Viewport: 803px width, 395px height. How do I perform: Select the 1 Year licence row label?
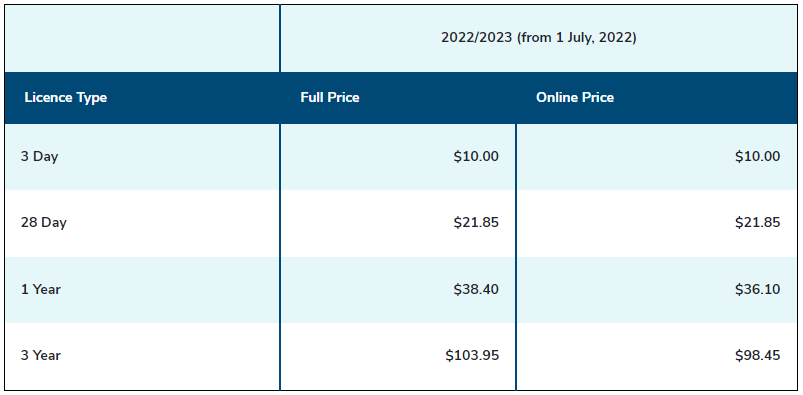(x=40, y=289)
